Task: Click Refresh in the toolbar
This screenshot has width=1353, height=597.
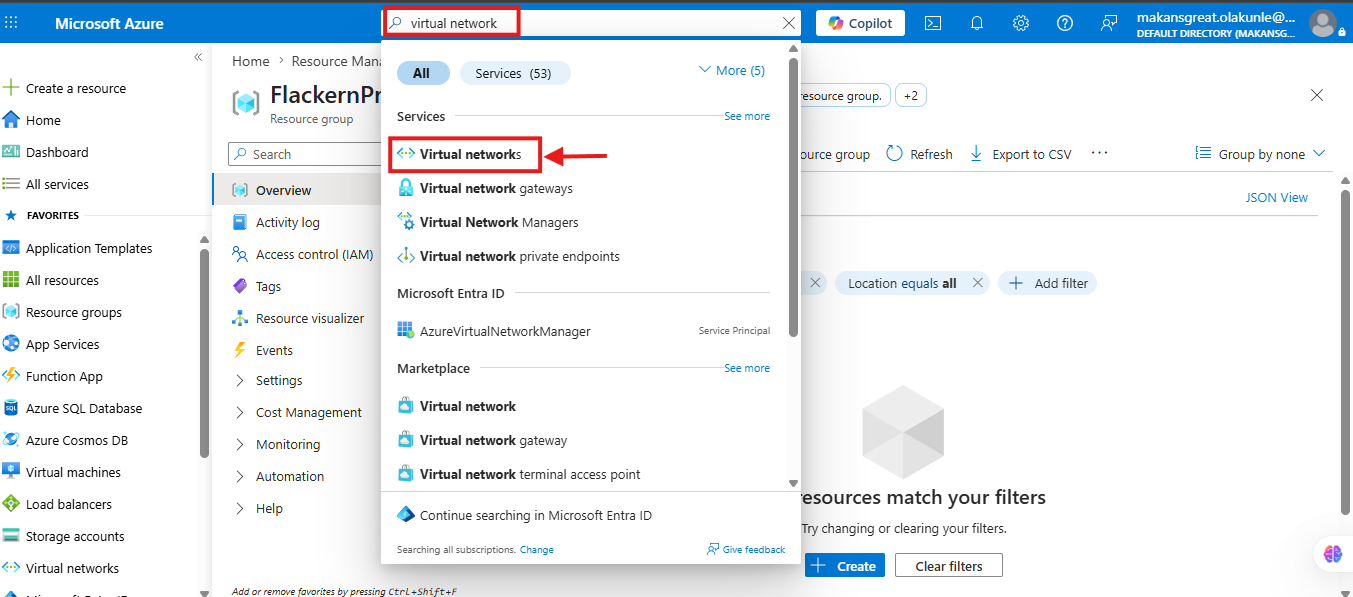Action: tap(919, 154)
